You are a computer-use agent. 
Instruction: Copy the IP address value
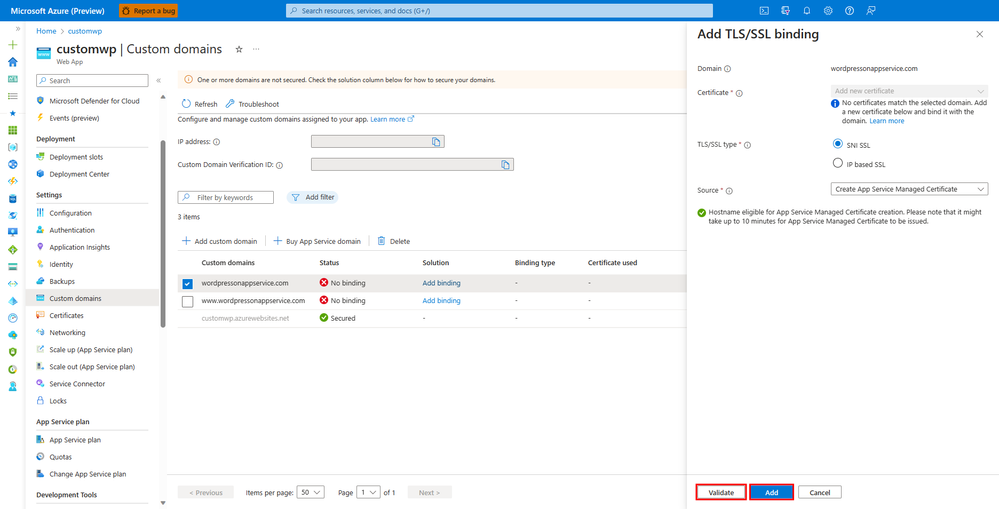[436, 142]
